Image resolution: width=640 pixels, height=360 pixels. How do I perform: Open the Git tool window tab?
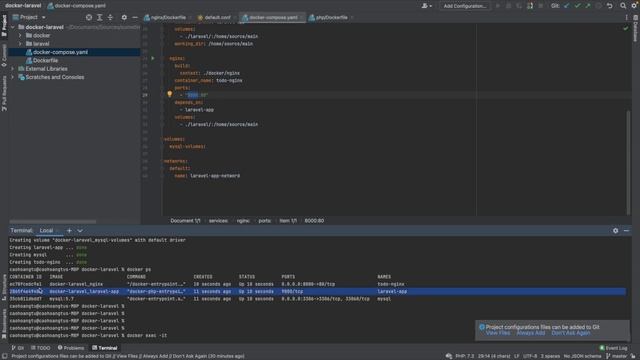[18, 348]
